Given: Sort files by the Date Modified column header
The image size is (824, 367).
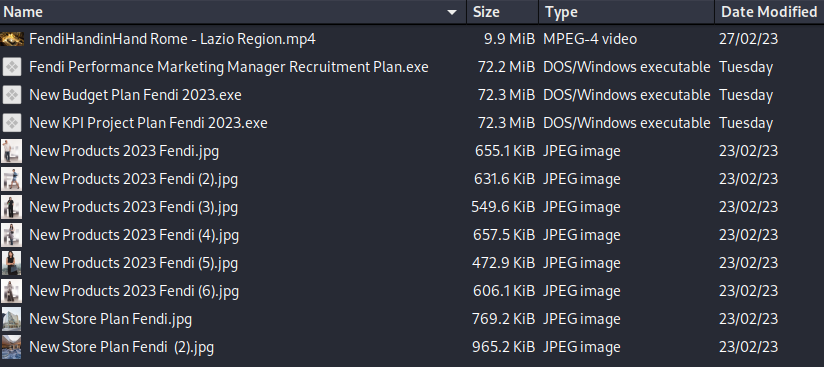Looking at the screenshot, I should (769, 12).
